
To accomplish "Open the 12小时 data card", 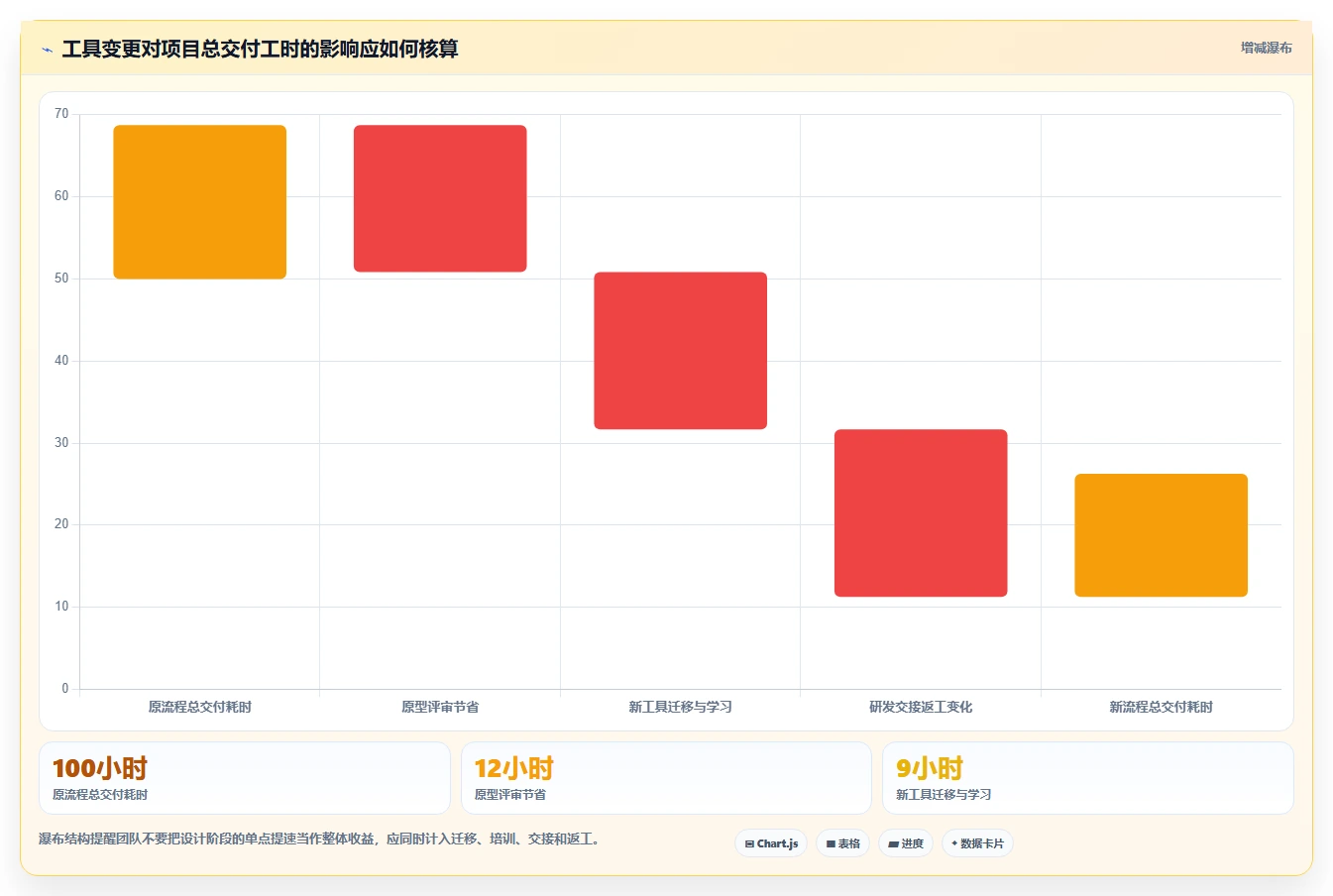I will click(666, 778).
